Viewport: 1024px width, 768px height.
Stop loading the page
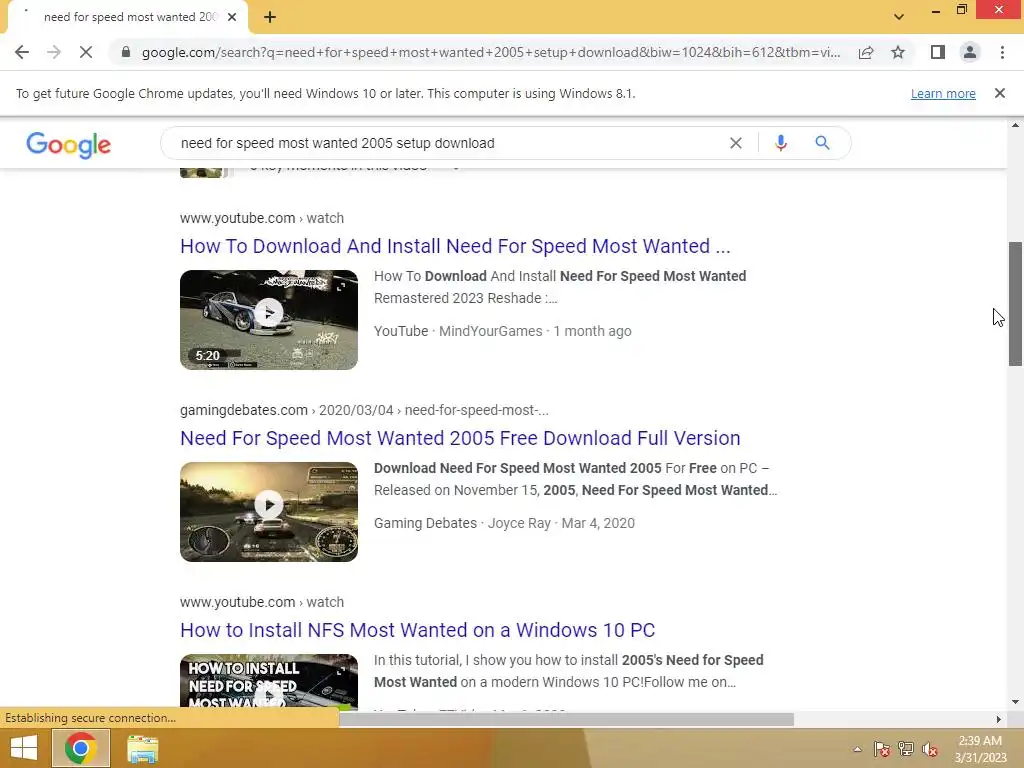86,52
